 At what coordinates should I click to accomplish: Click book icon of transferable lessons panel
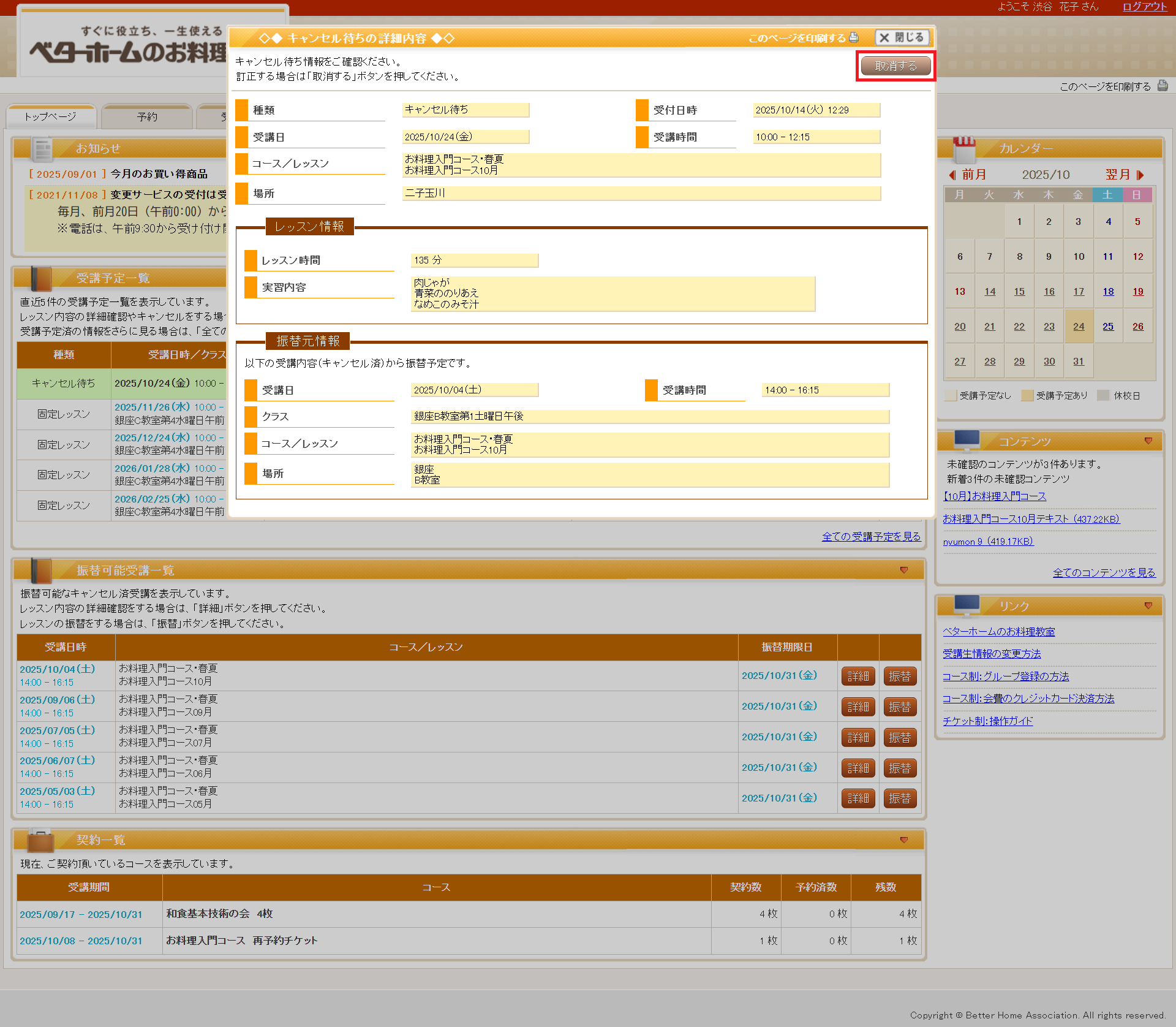coord(40,570)
